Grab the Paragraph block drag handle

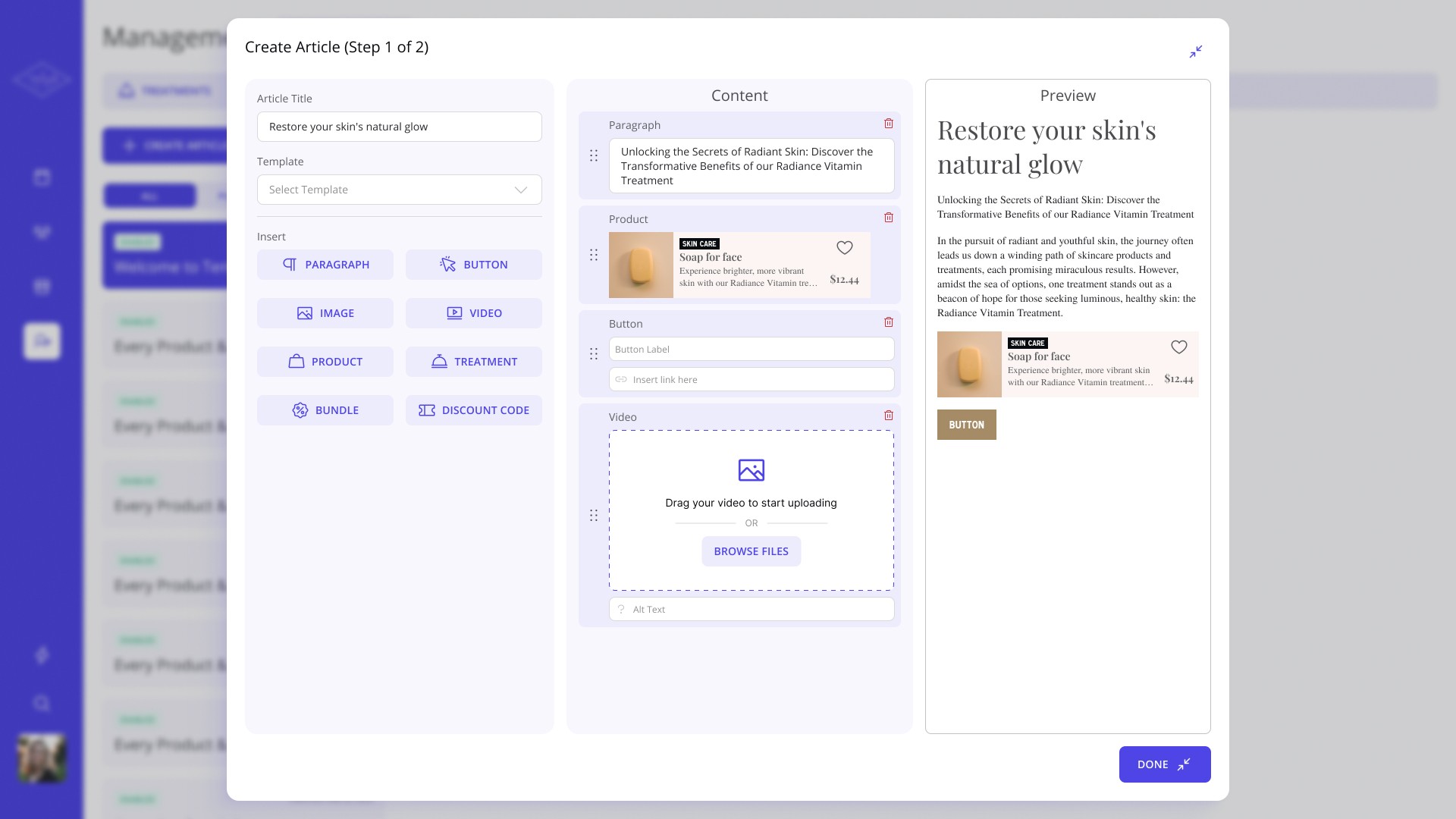click(x=594, y=155)
